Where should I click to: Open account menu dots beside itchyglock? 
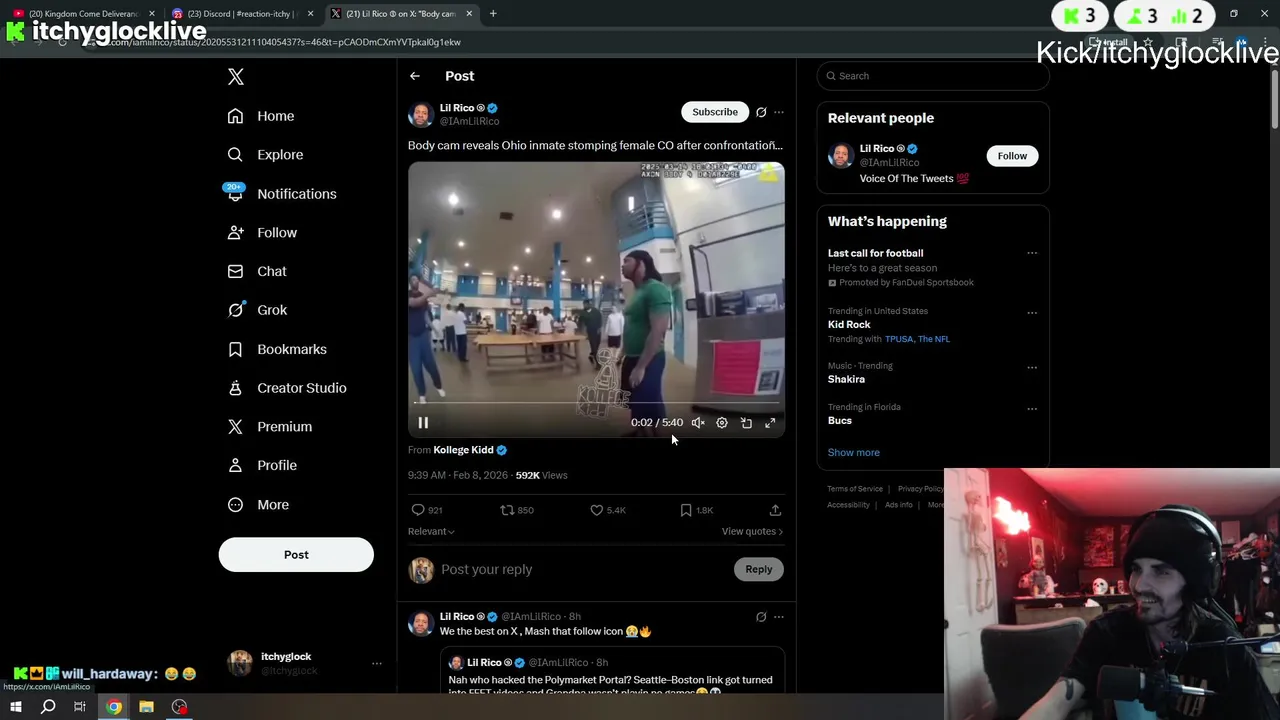377,664
